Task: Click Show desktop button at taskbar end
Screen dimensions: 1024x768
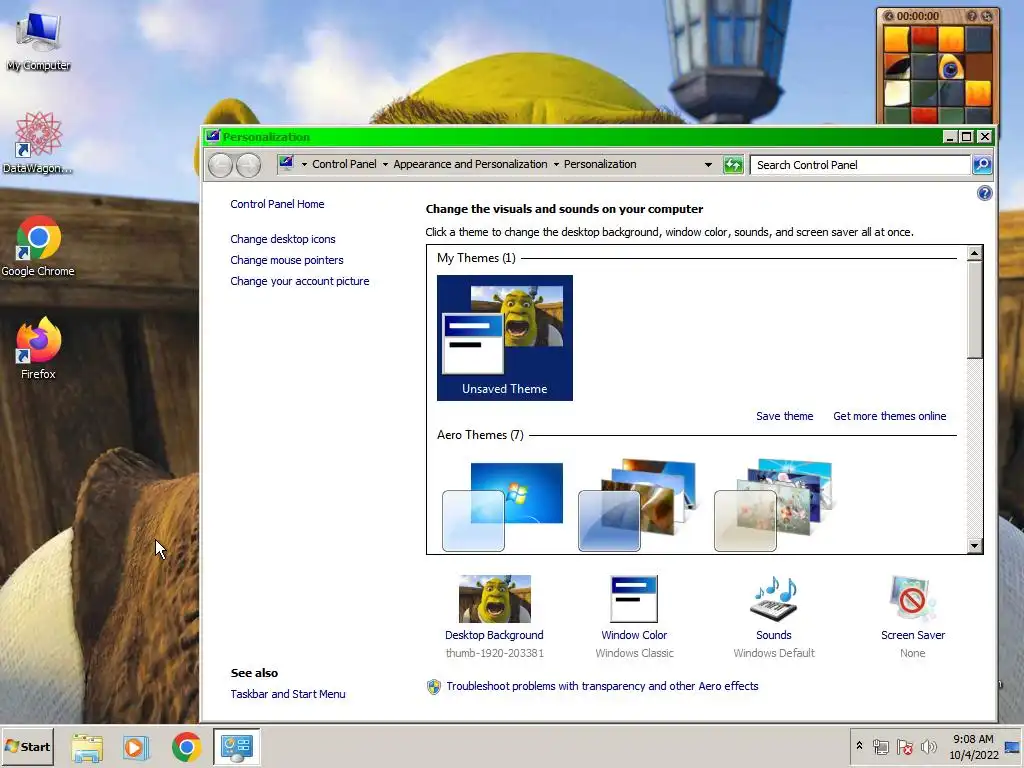Action: coord(1012,747)
